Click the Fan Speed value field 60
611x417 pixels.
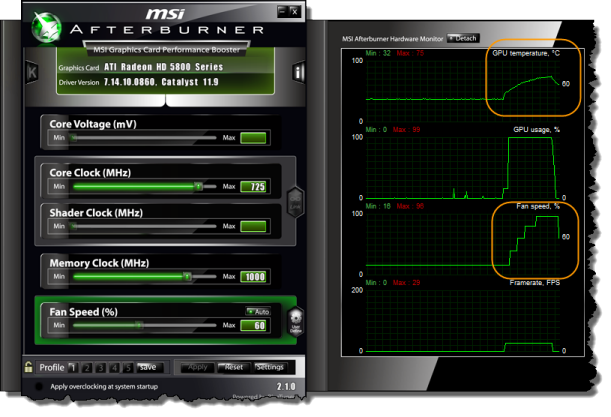pos(253,325)
